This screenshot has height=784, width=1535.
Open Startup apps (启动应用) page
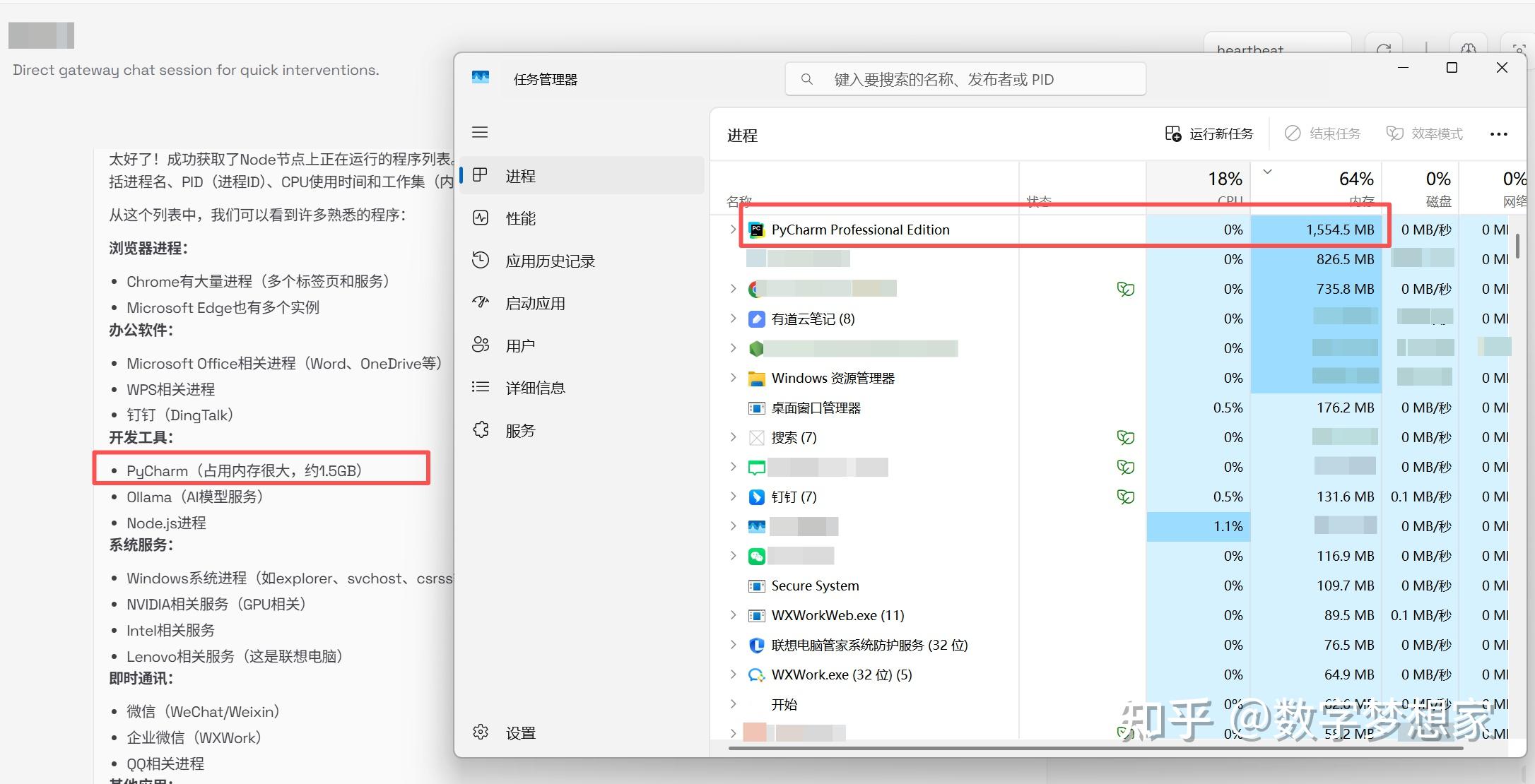(535, 303)
